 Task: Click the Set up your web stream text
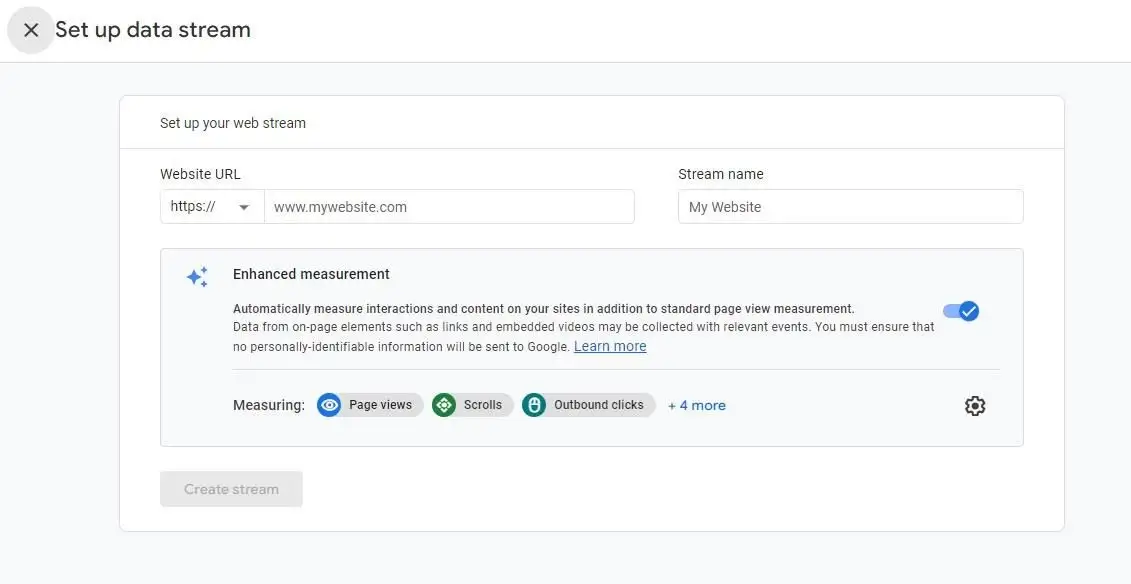(x=233, y=123)
